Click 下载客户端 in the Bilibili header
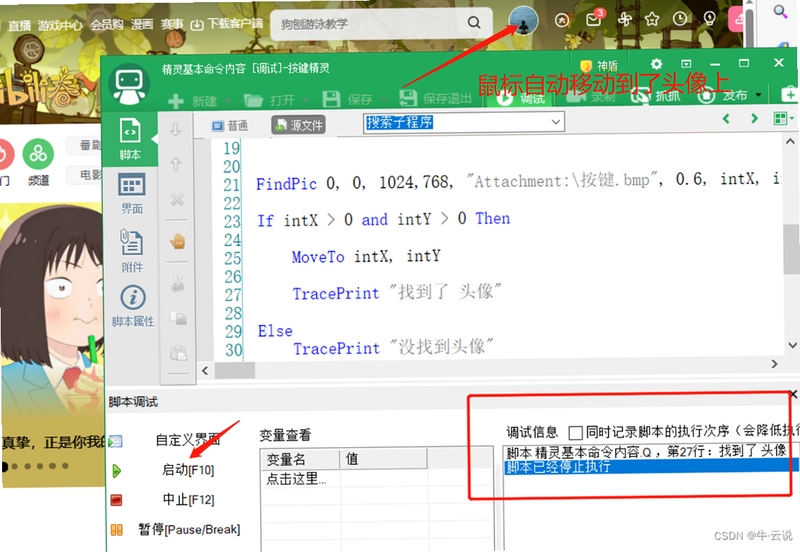Image resolution: width=800 pixels, height=552 pixels. click(227, 23)
